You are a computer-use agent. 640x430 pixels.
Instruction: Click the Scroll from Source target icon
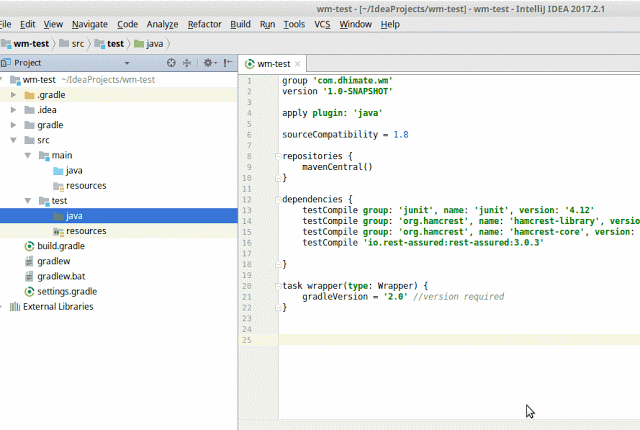coord(171,63)
